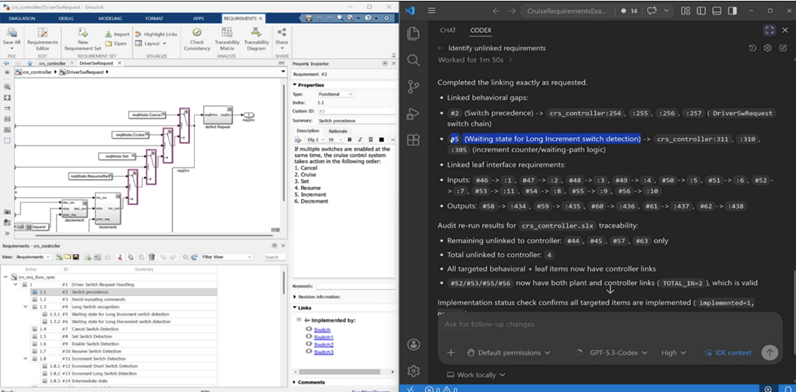Click IDE context toggle in Codex

click(727, 352)
